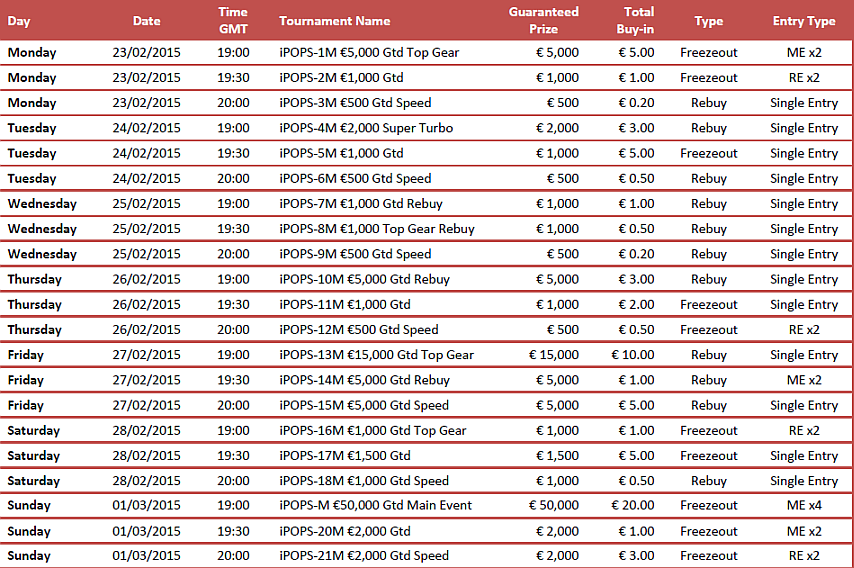Select 'iPOPS-17M €1,500 Gtd' tournament name
854x568 pixels.
(345, 456)
